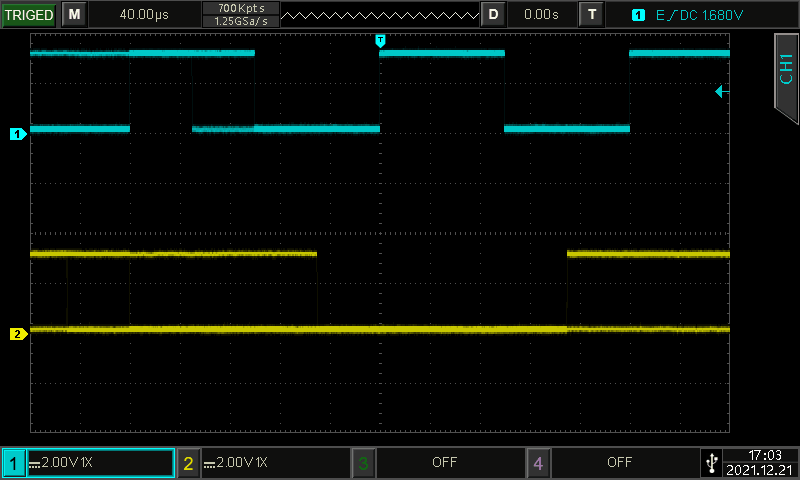Select the channel 1 ground level marker

point(17,133)
